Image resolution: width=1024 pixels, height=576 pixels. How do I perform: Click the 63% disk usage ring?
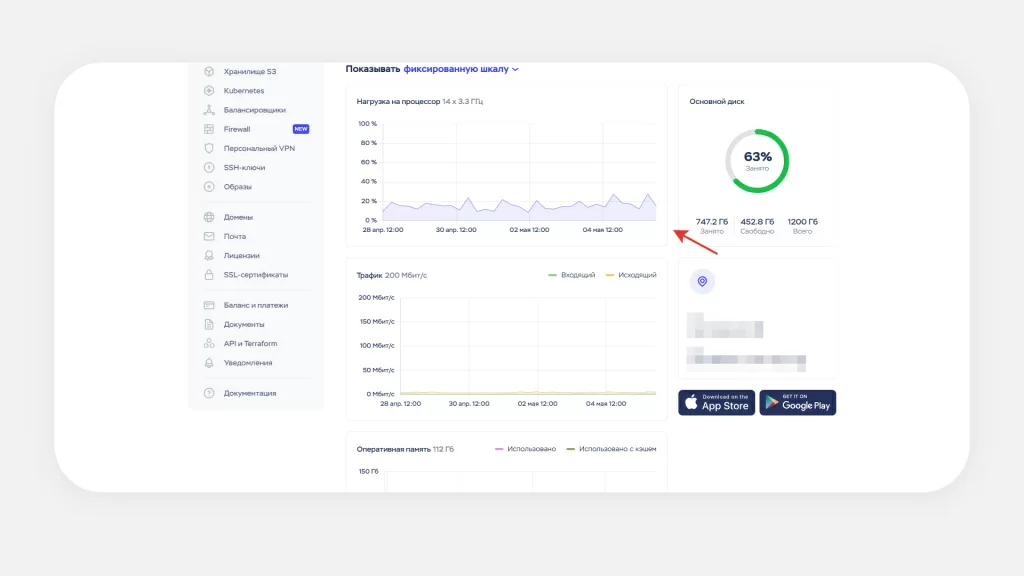click(757, 160)
